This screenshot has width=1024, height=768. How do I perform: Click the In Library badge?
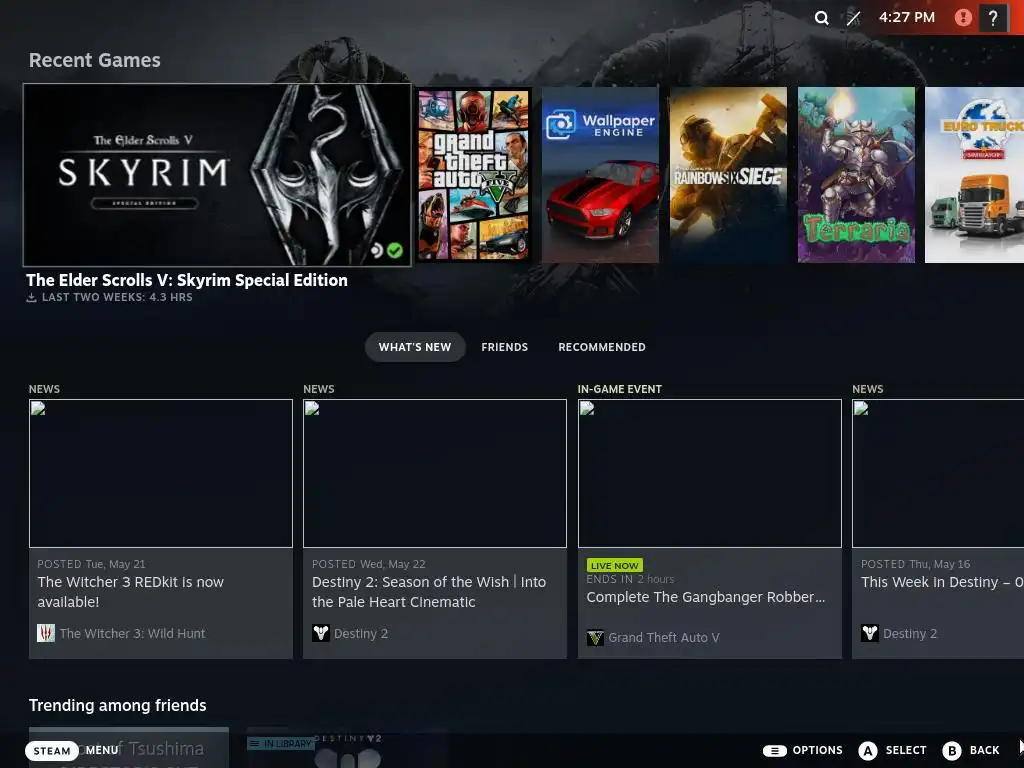(x=281, y=744)
